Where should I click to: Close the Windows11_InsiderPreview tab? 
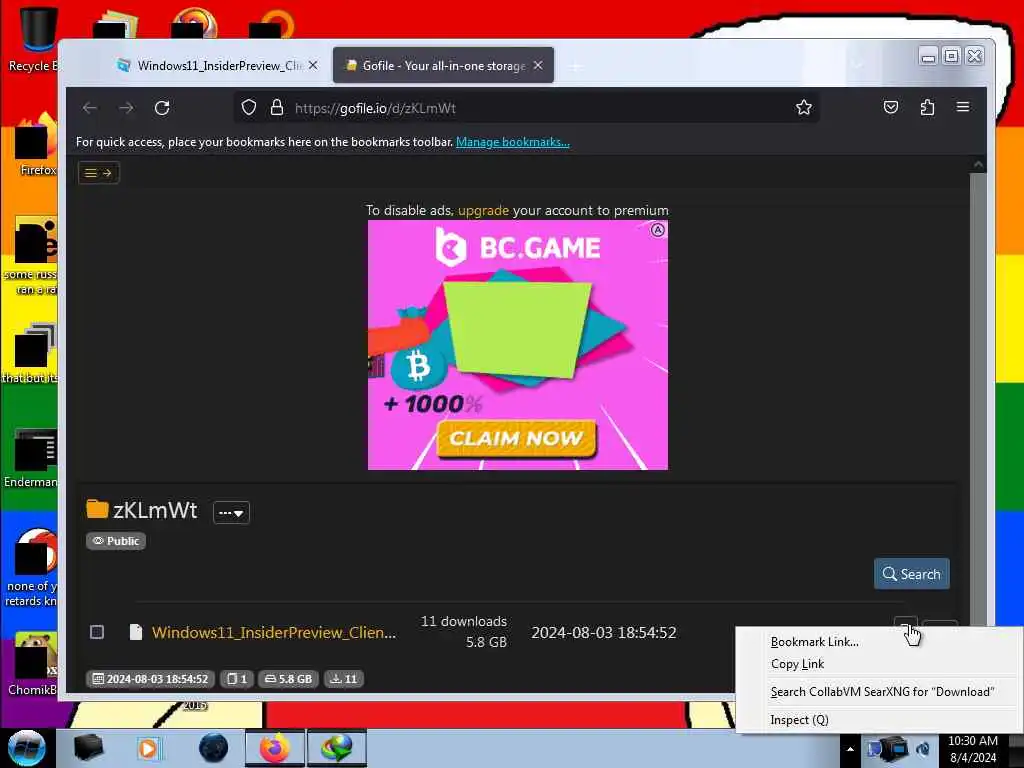[313, 65]
